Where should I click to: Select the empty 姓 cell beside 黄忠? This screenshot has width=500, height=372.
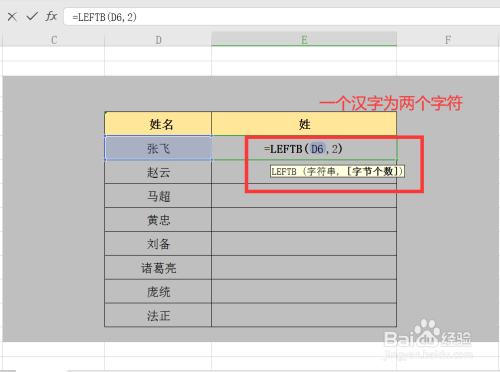coord(304,220)
